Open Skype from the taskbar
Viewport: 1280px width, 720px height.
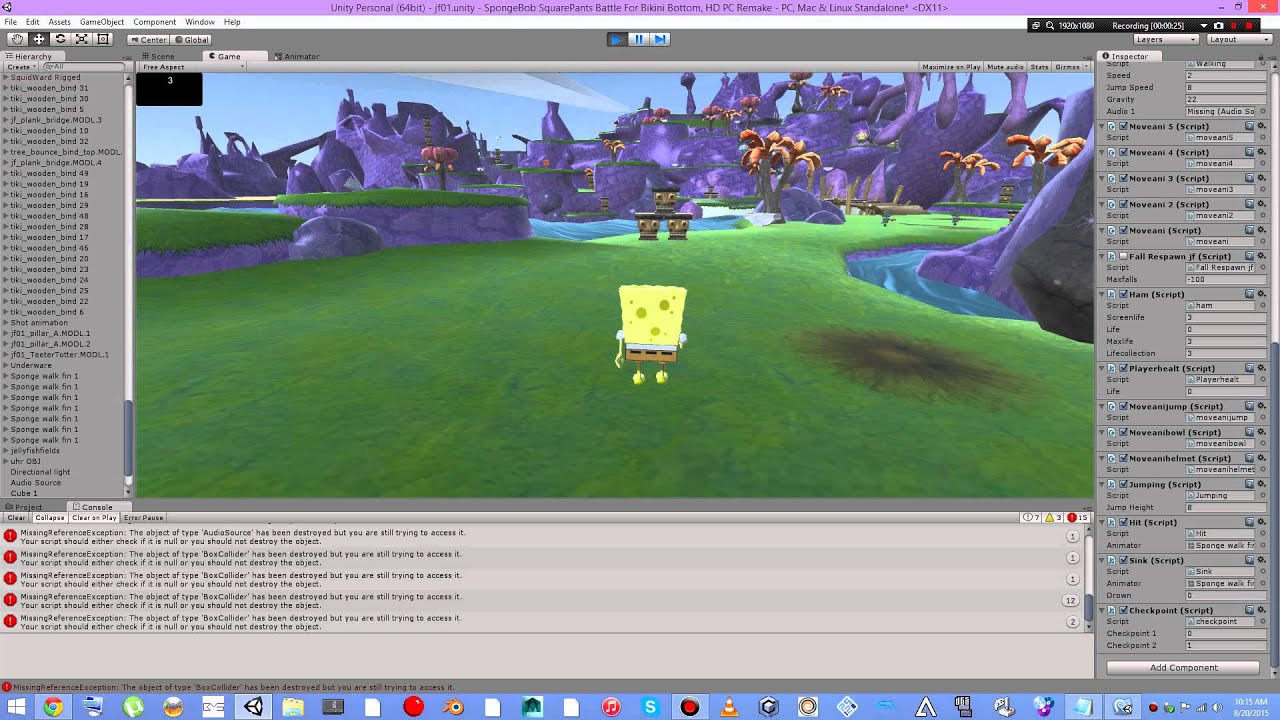[x=650, y=707]
